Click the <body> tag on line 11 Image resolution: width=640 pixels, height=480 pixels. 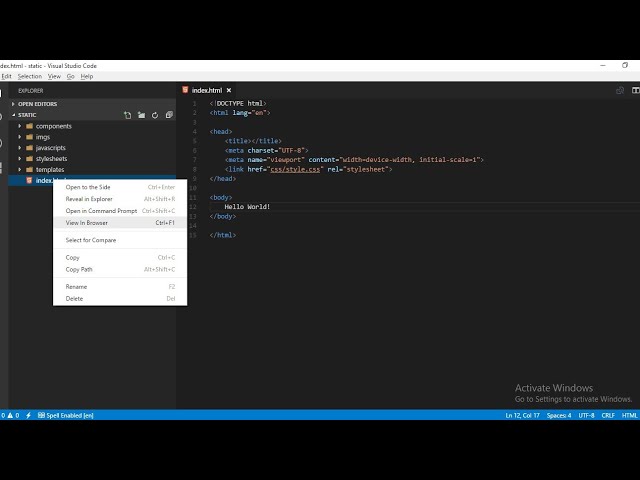tap(221, 198)
